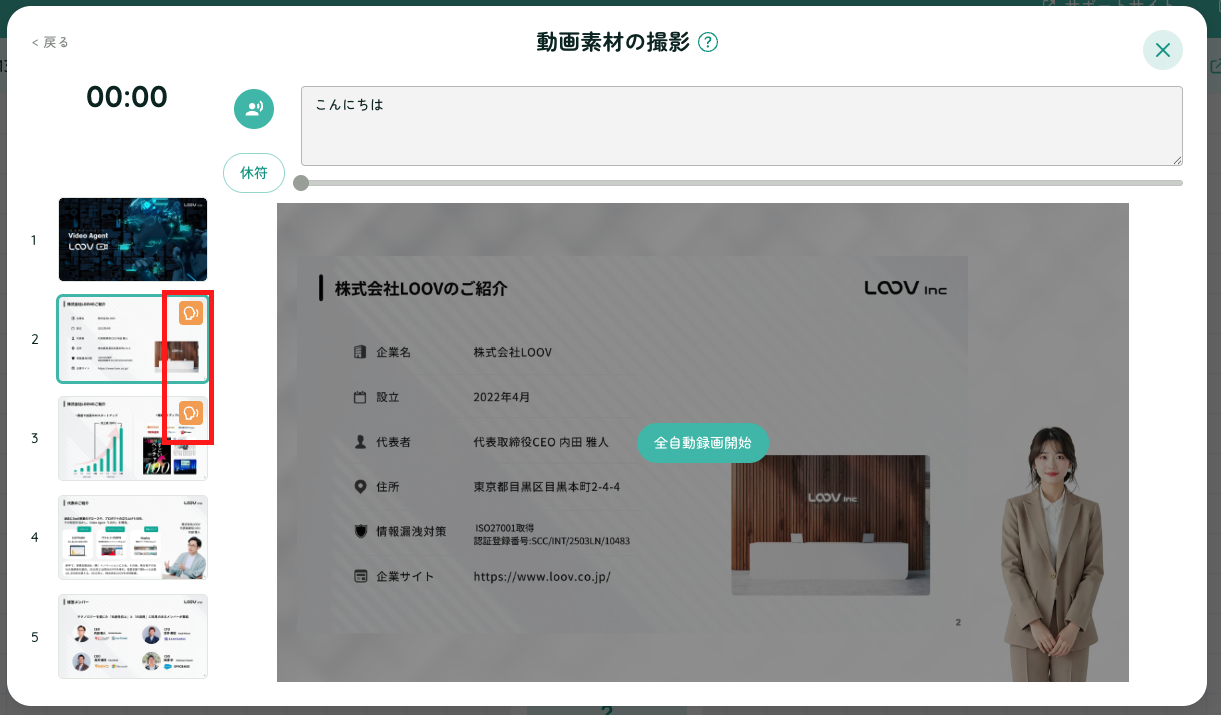Click the narration text field containing こんにちは

[x=742, y=126]
